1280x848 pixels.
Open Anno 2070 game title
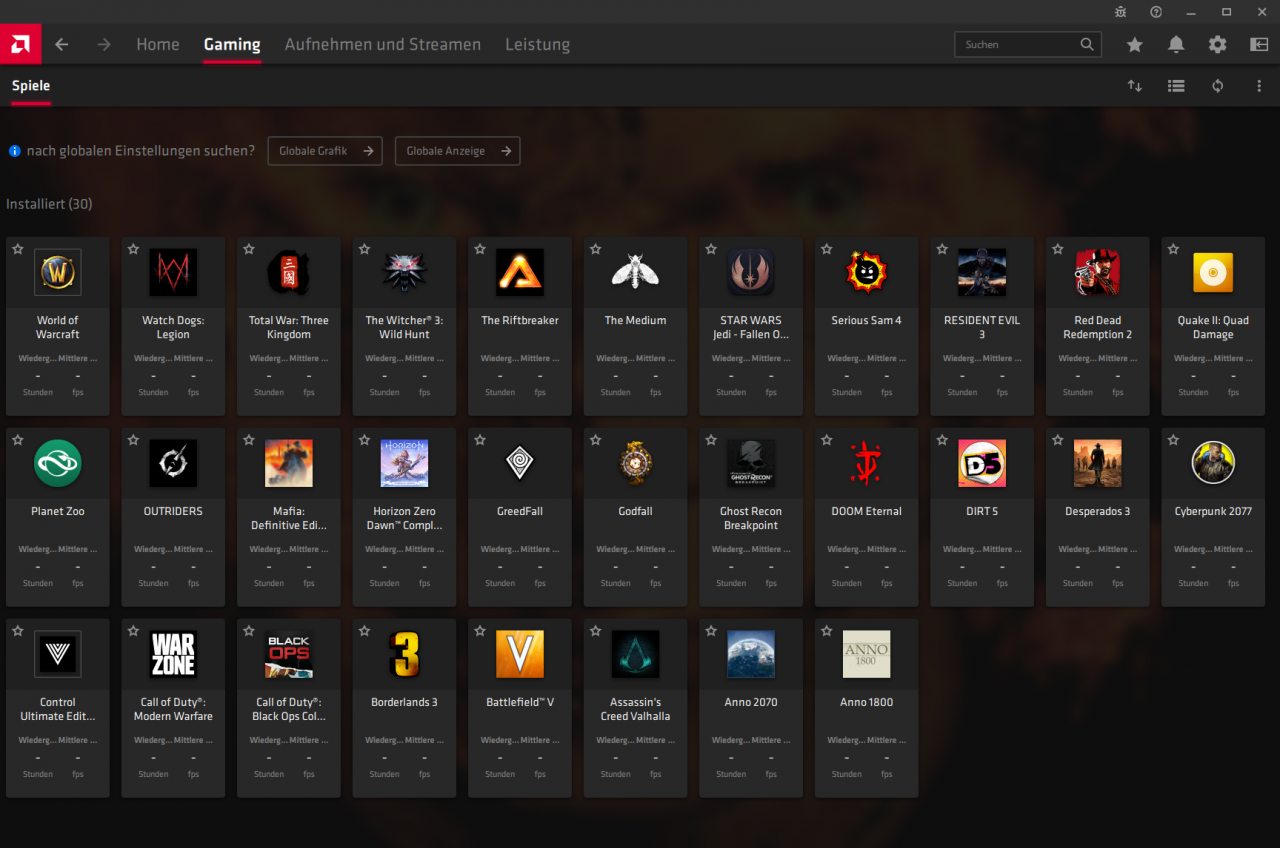751,702
